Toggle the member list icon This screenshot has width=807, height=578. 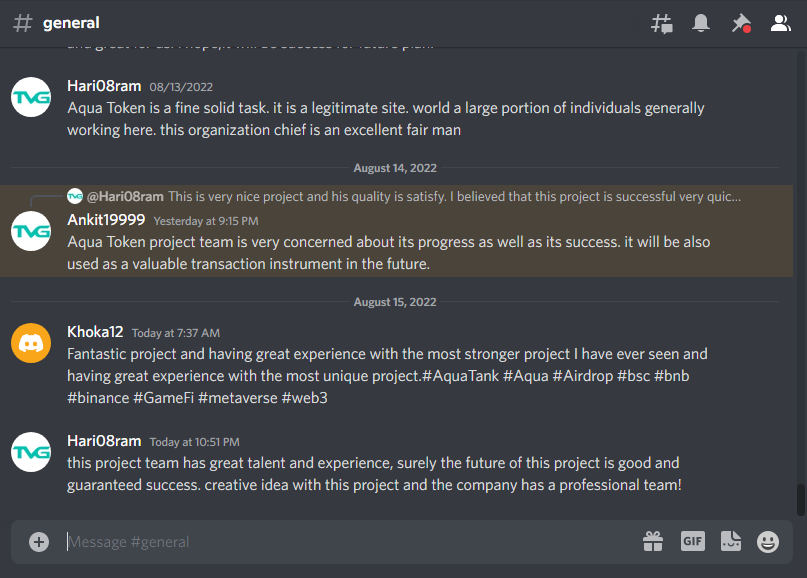click(780, 23)
